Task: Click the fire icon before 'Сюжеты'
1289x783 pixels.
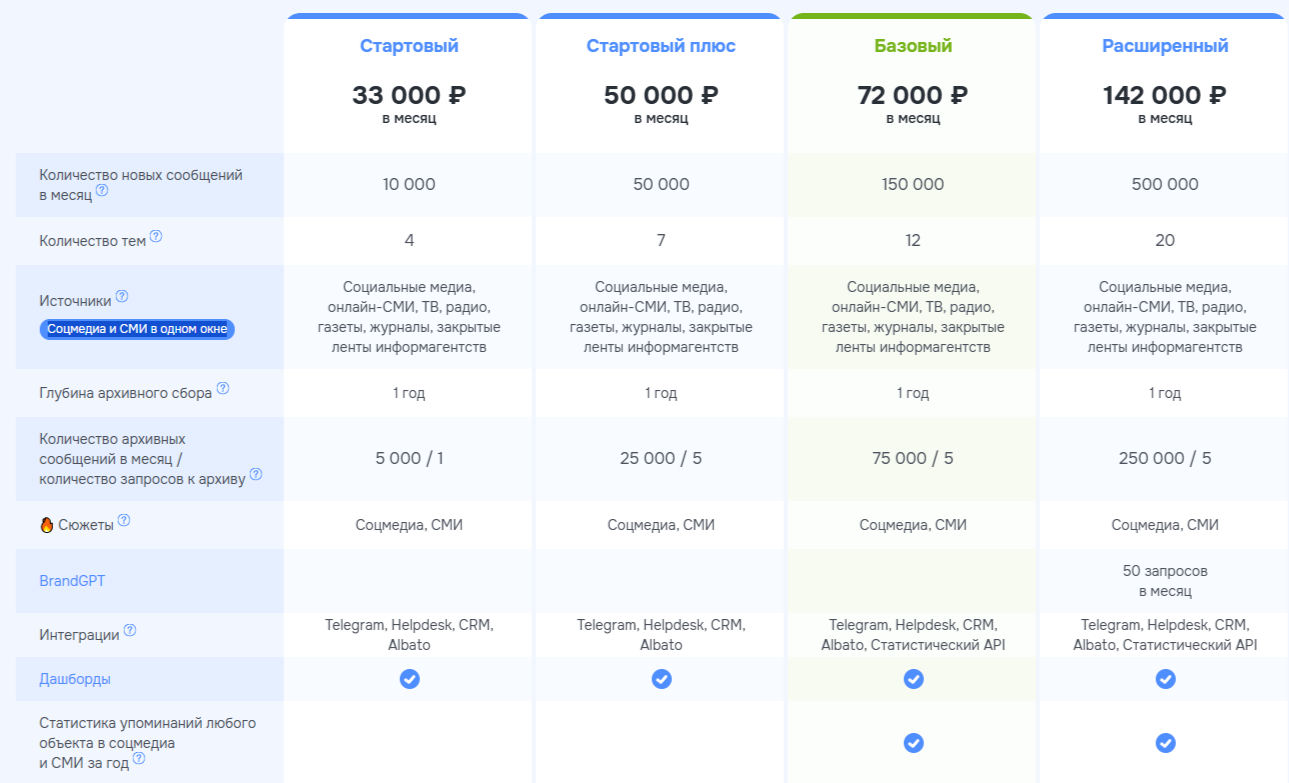Action: pyautogui.click(x=46, y=525)
